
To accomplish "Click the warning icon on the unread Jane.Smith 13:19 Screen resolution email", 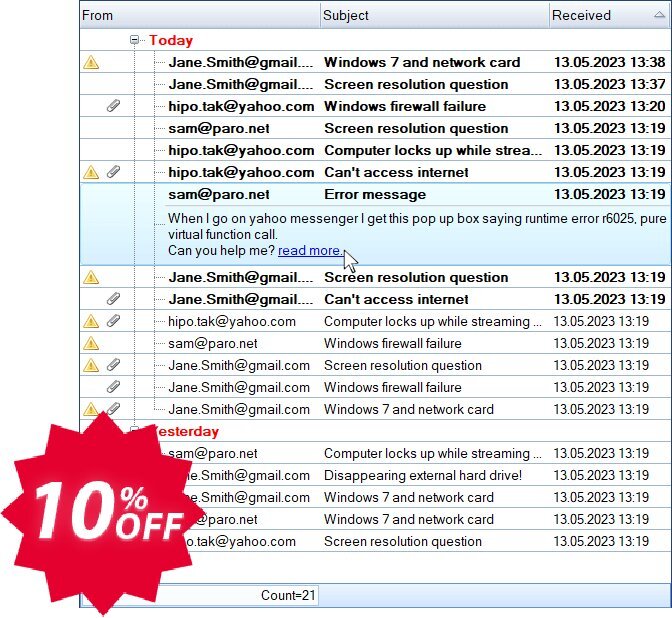I will [x=91, y=277].
